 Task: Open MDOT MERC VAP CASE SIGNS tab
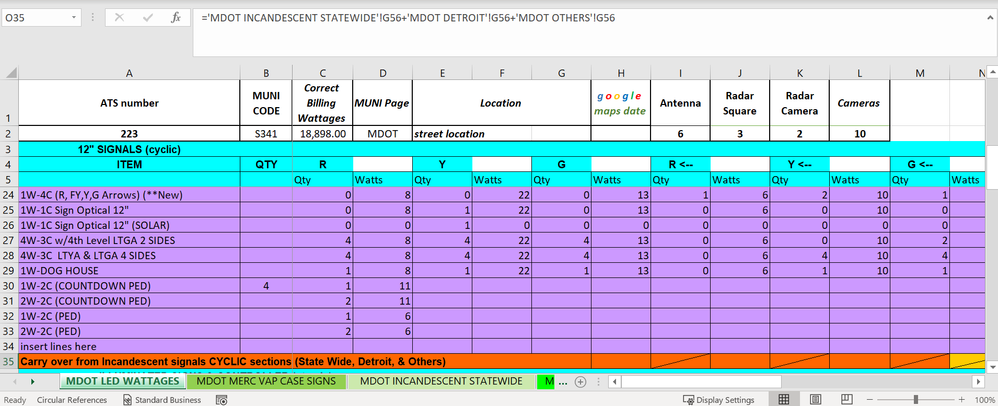266,381
